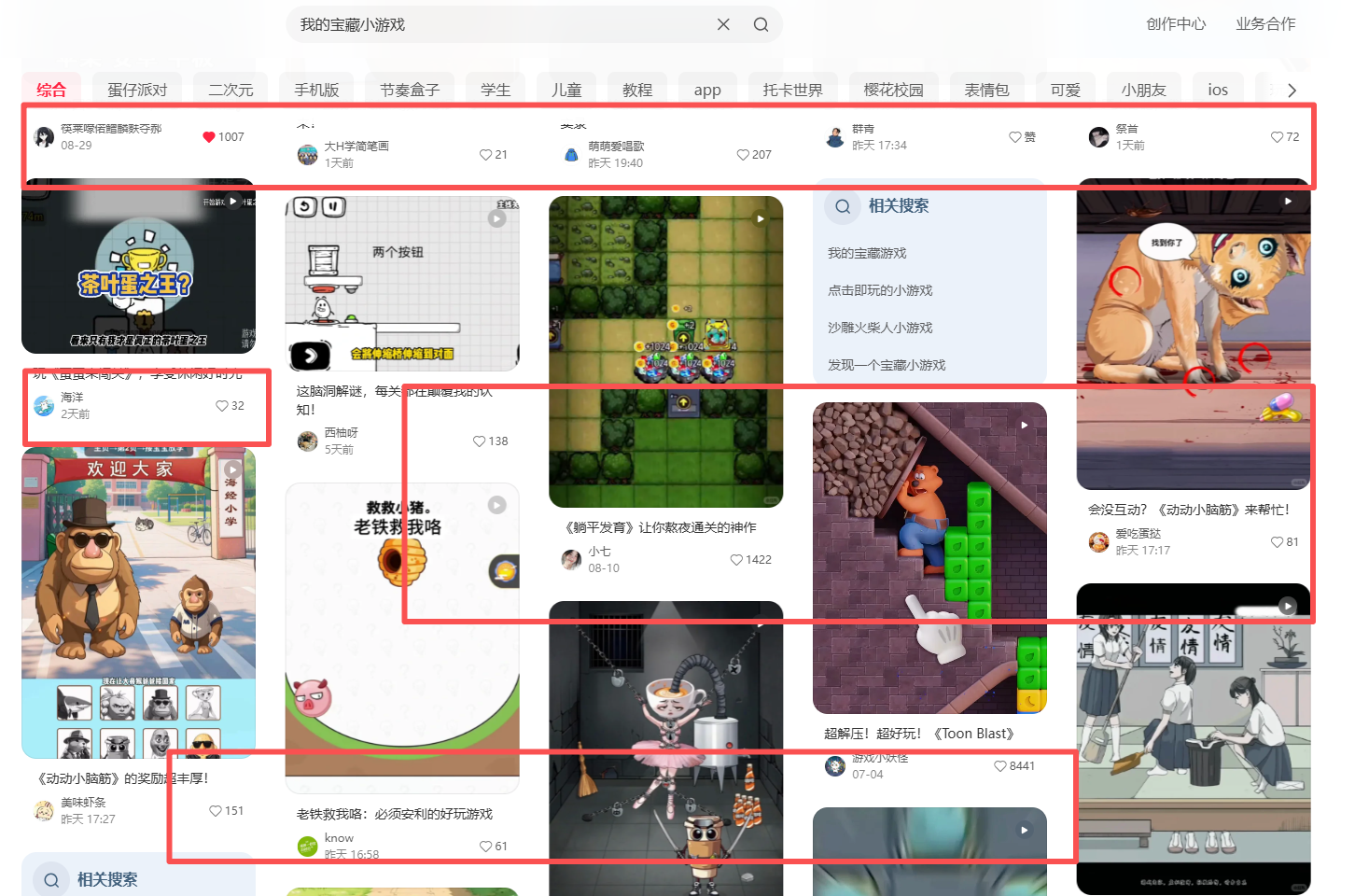Viewport: 1355px width, 896px height.
Task: Like the 动动小脑筋 post with 81 likes
Action: [x=1277, y=542]
